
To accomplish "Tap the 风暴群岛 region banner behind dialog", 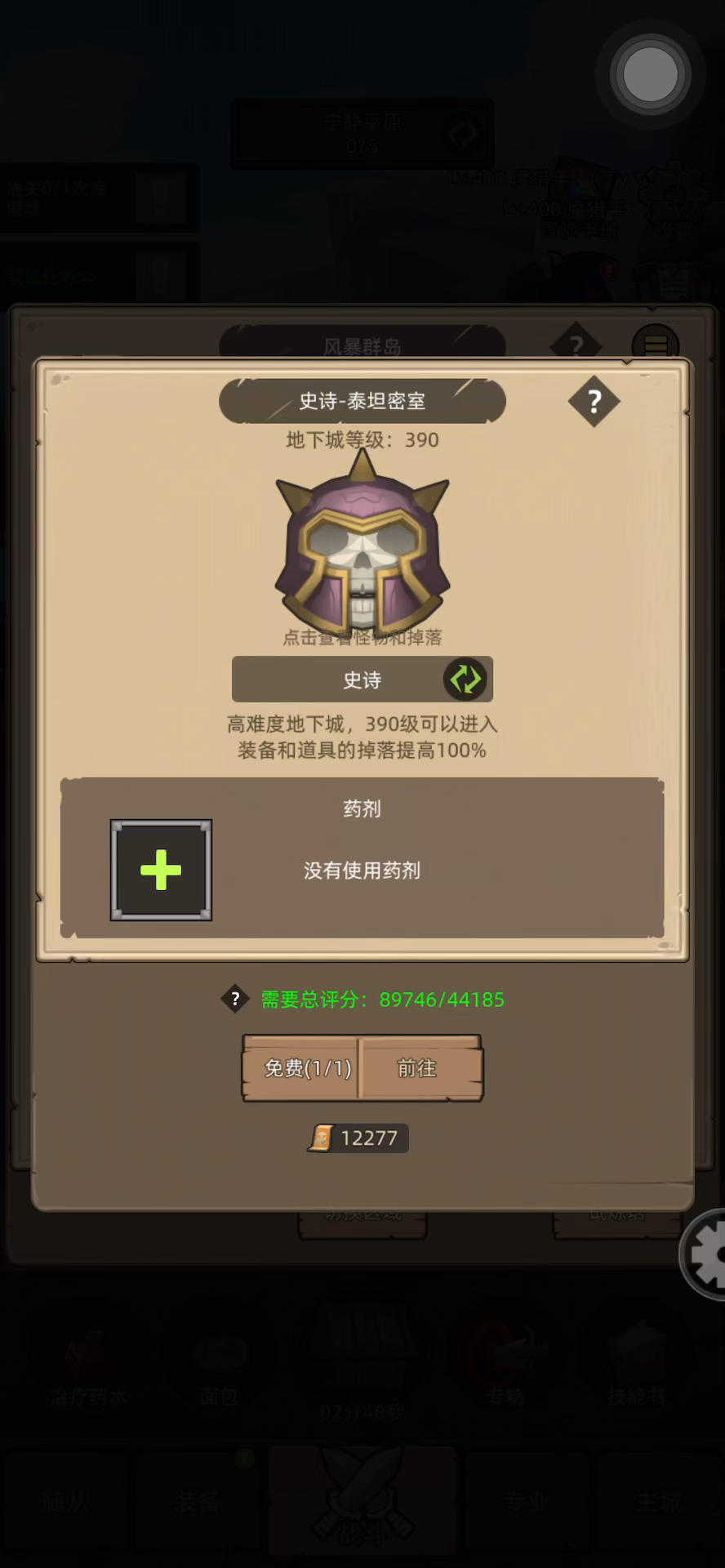I will [x=362, y=345].
